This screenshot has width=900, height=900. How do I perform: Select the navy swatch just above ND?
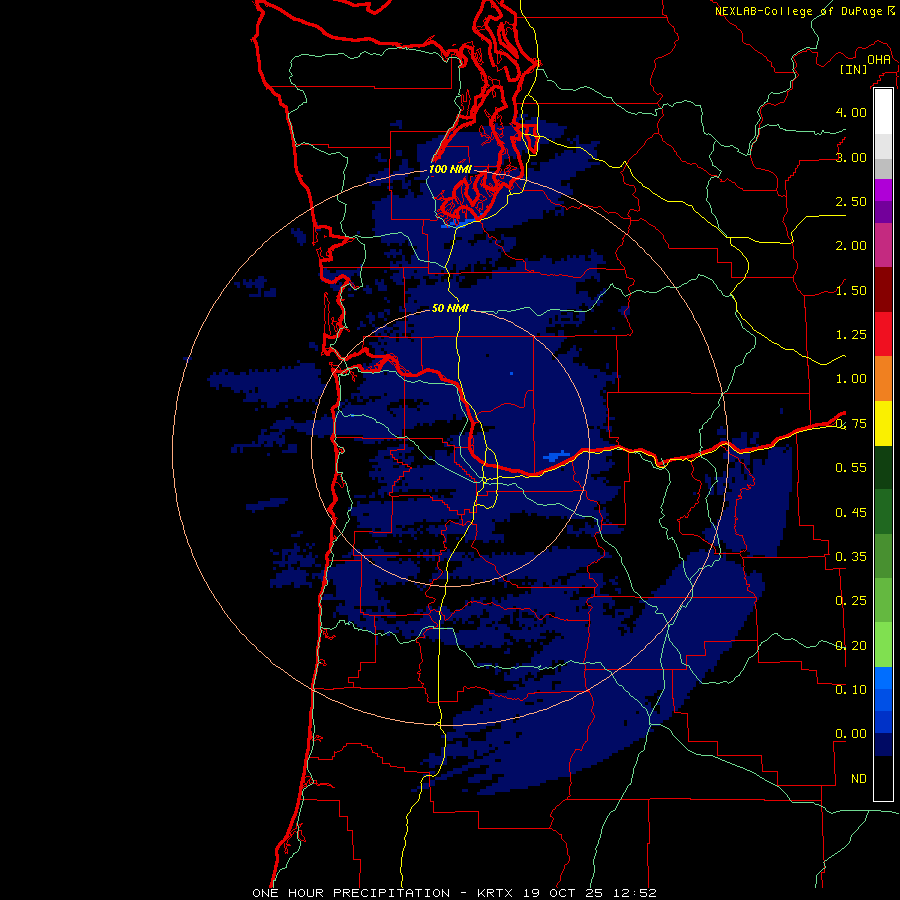883,745
